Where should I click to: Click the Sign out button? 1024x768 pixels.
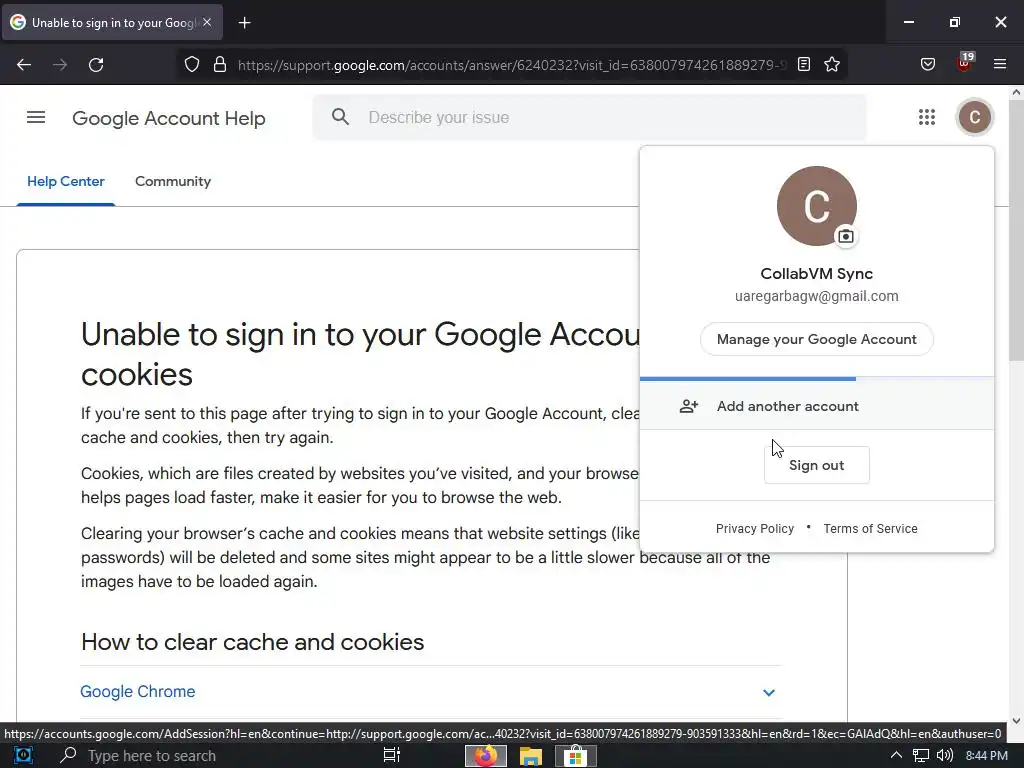tap(816, 465)
